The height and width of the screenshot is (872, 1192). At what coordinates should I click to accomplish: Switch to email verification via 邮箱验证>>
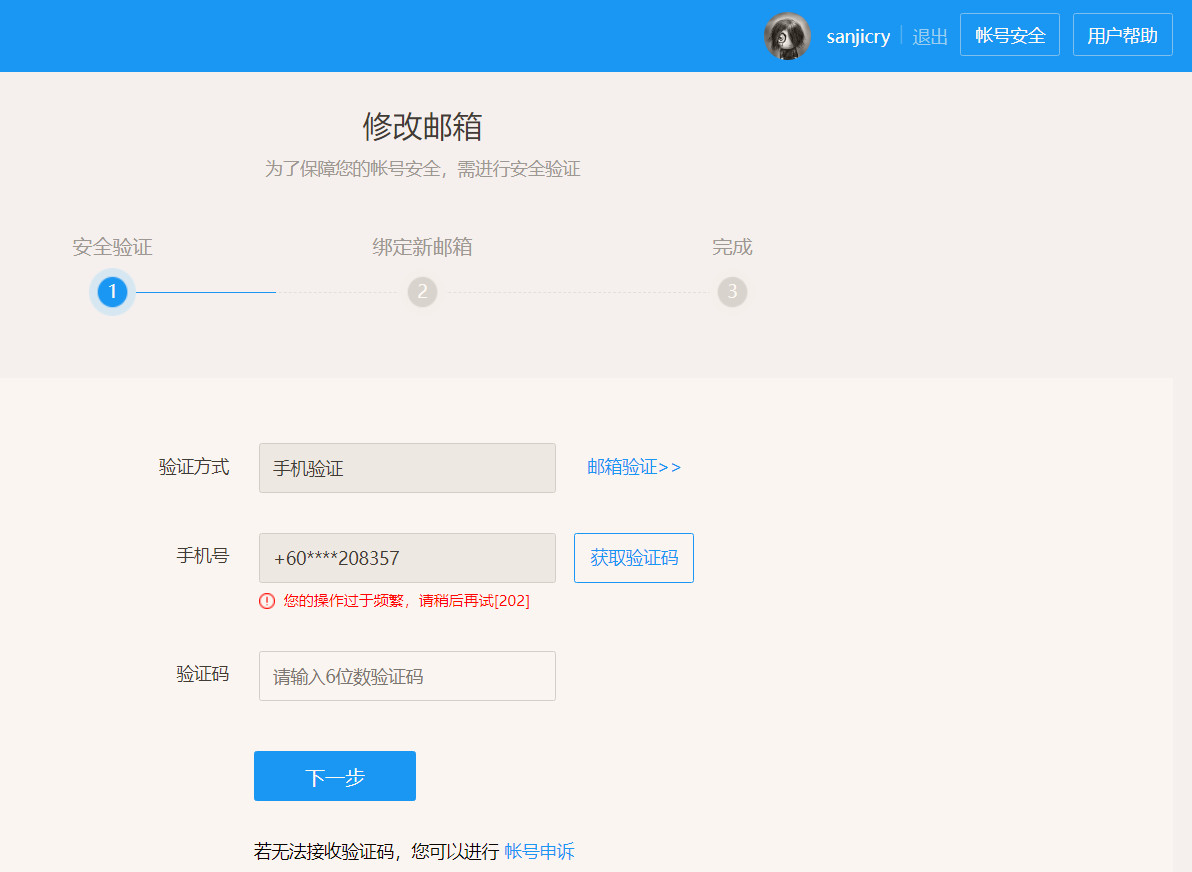click(634, 467)
